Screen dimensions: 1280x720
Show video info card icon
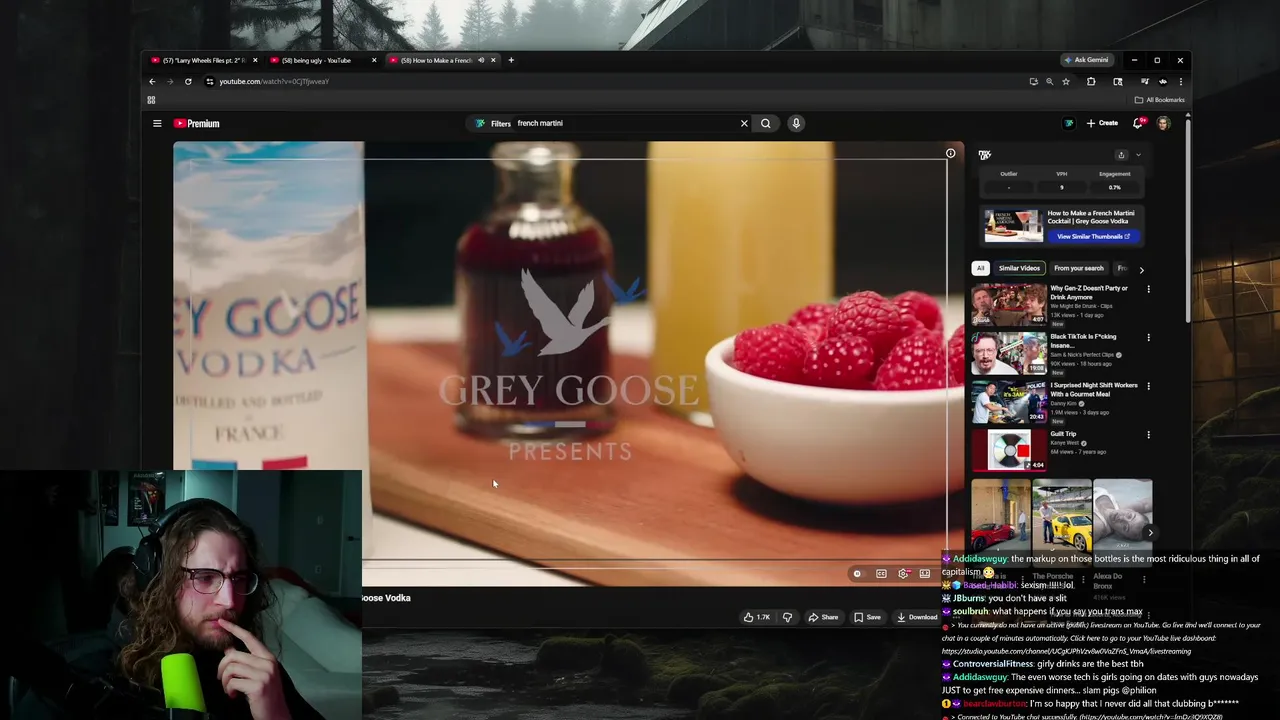click(x=951, y=153)
